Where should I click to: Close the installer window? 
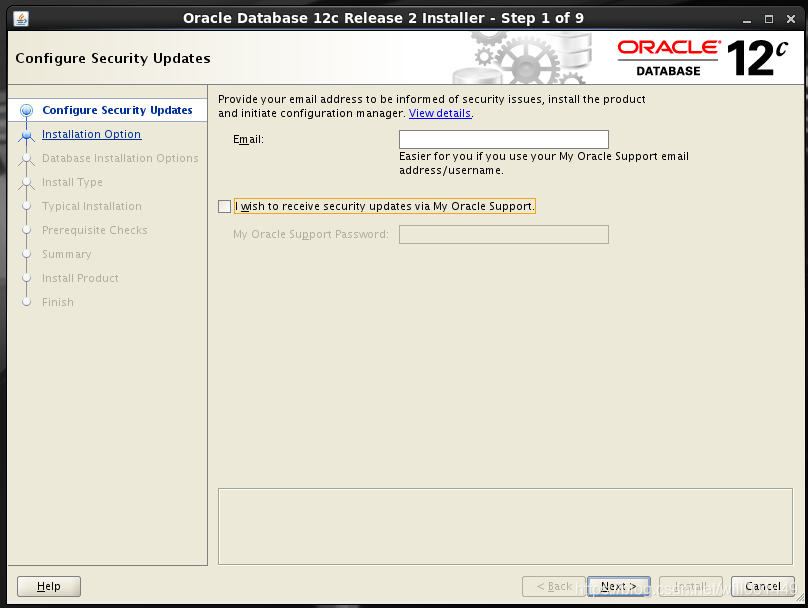coord(791,19)
